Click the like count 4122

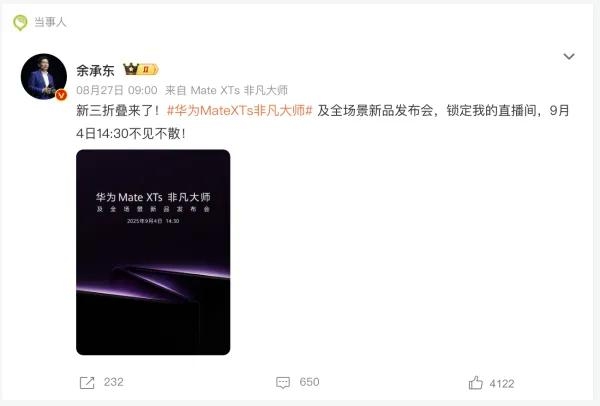[x=502, y=383]
